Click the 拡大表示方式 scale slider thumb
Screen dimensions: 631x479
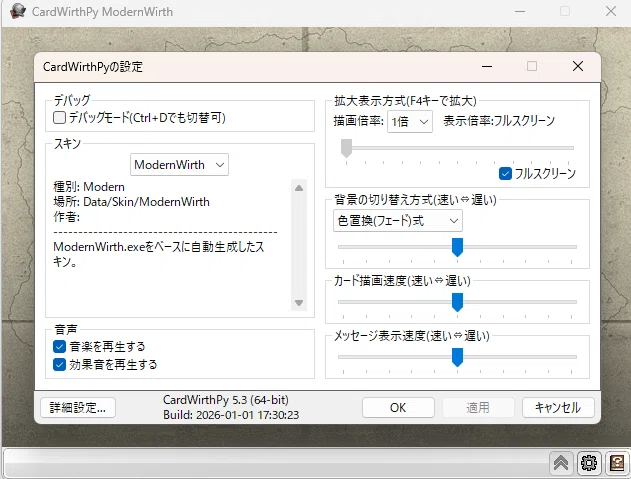coord(346,148)
